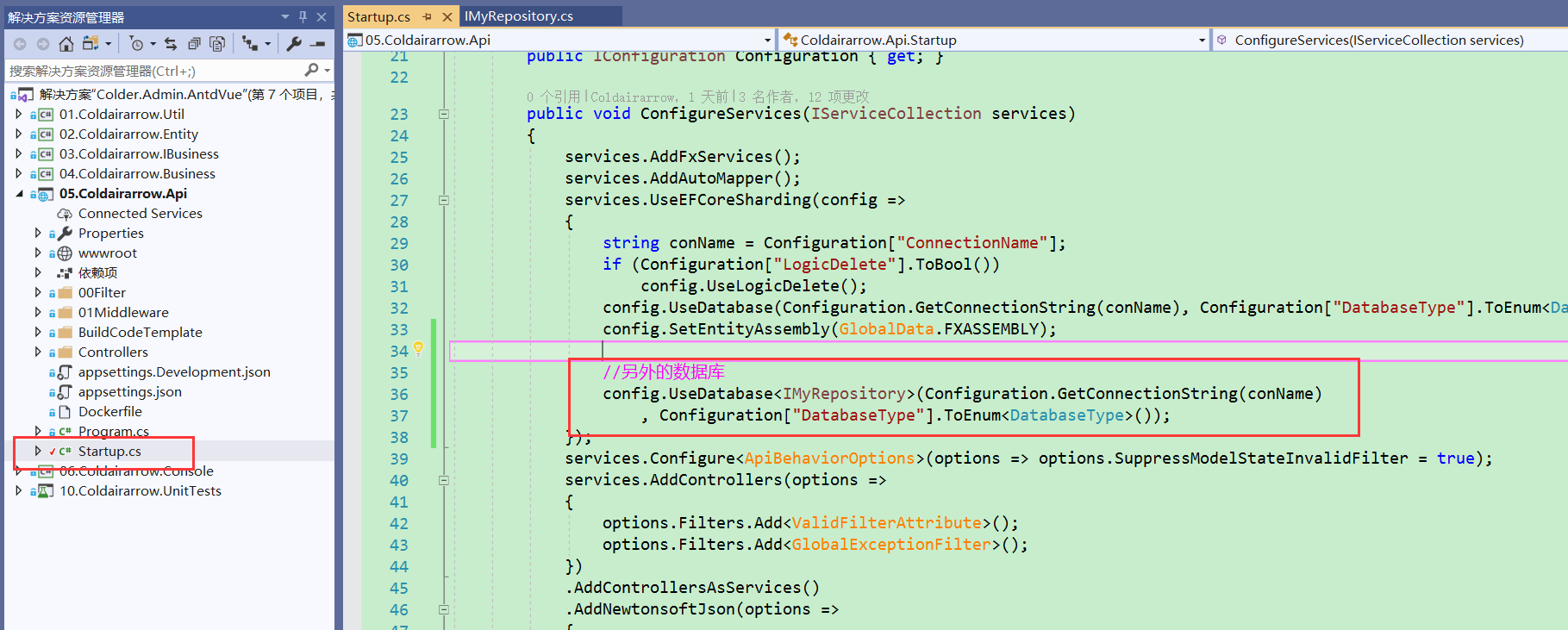Expand the 01.Coldairarrow.Util project node
Image resolution: width=1568 pixels, height=630 pixels.
coord(19,114)
